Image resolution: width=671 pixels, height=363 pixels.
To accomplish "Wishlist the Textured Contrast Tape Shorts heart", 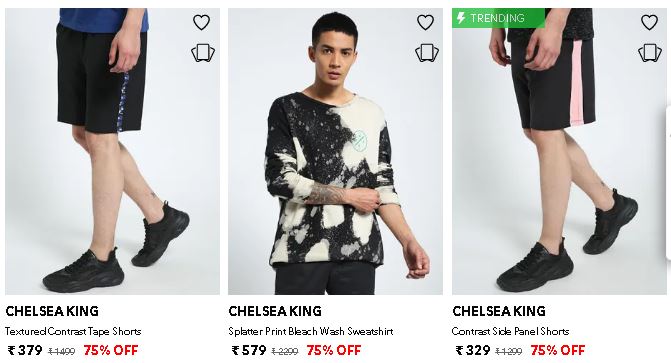I will [x=201, y=22].
